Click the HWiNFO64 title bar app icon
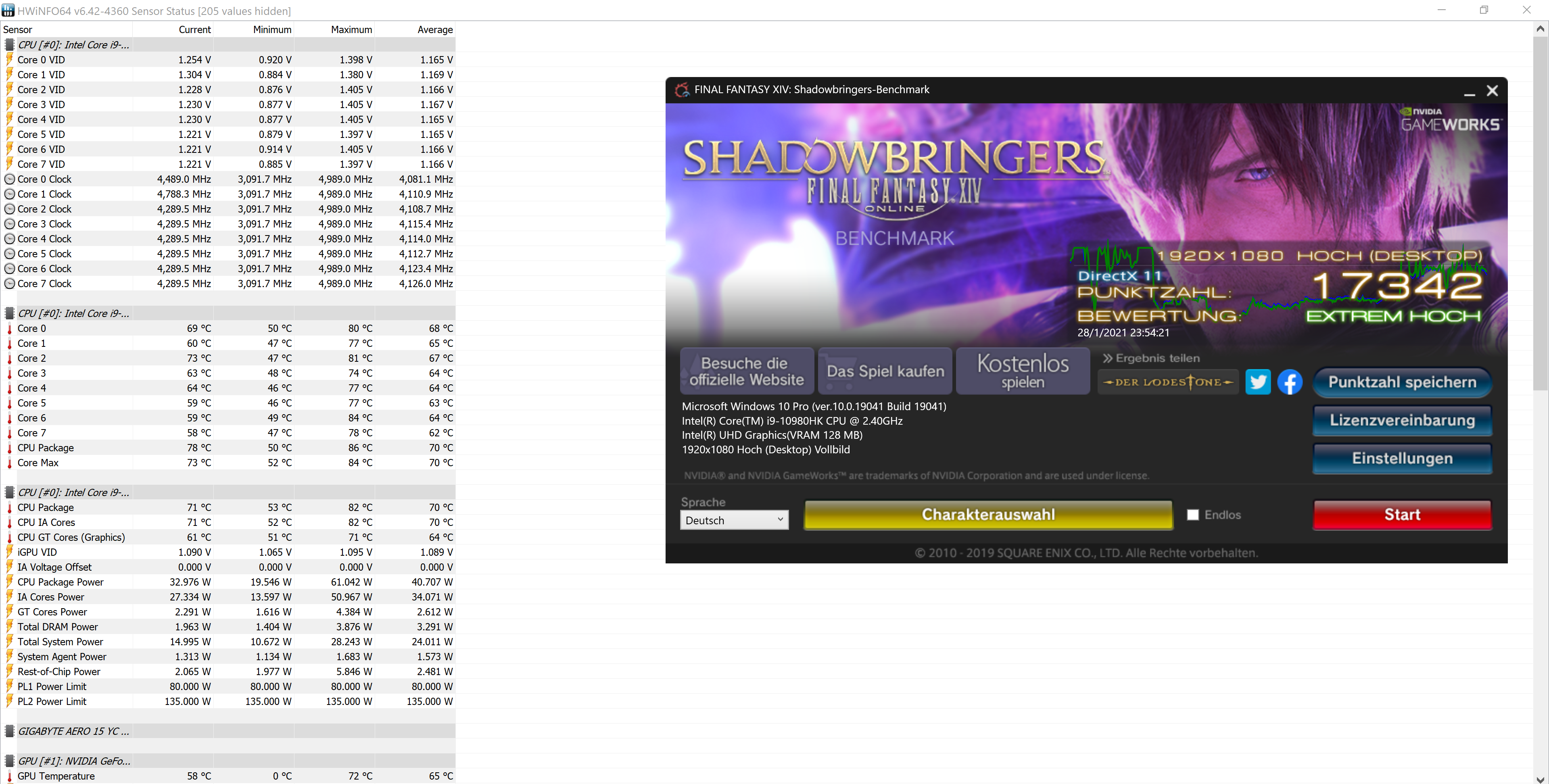This screenshot has height=784, width=1549. click(x=8, y=10)
